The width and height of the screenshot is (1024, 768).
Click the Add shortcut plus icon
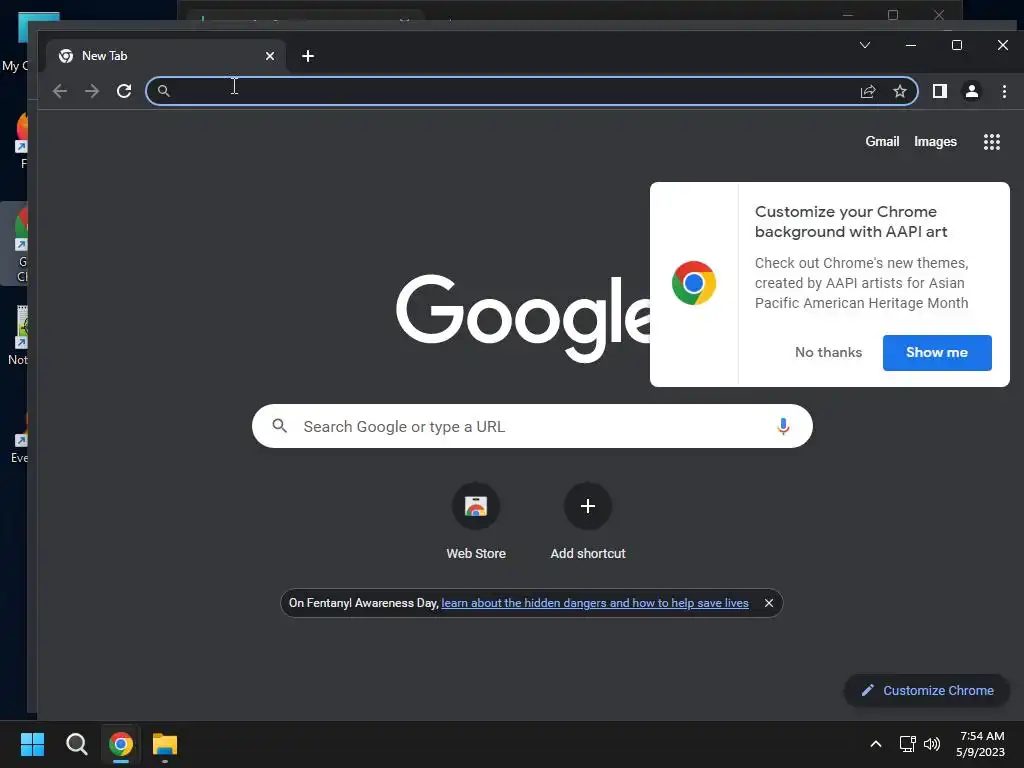[588, 506]
